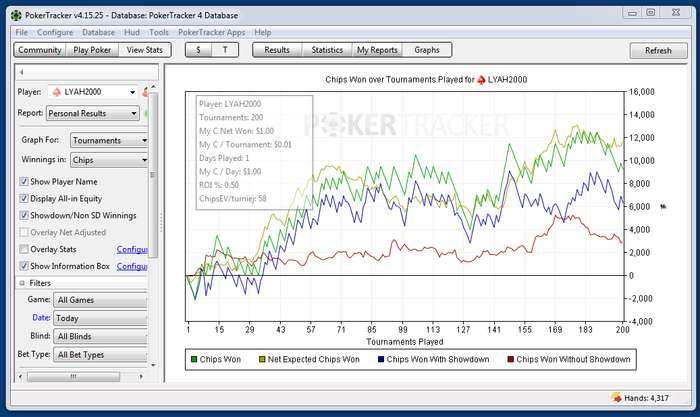
Task: Open the Winnings in Chips dropdown
Action: click(x=108, y=160)
